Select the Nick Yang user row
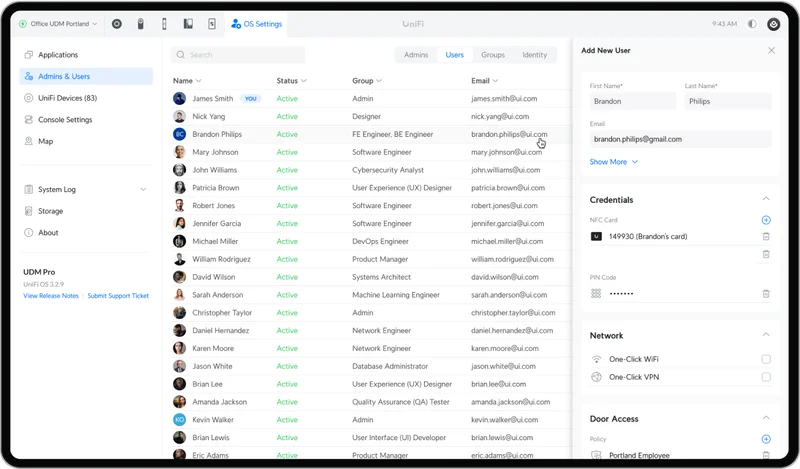 point(371,116)
